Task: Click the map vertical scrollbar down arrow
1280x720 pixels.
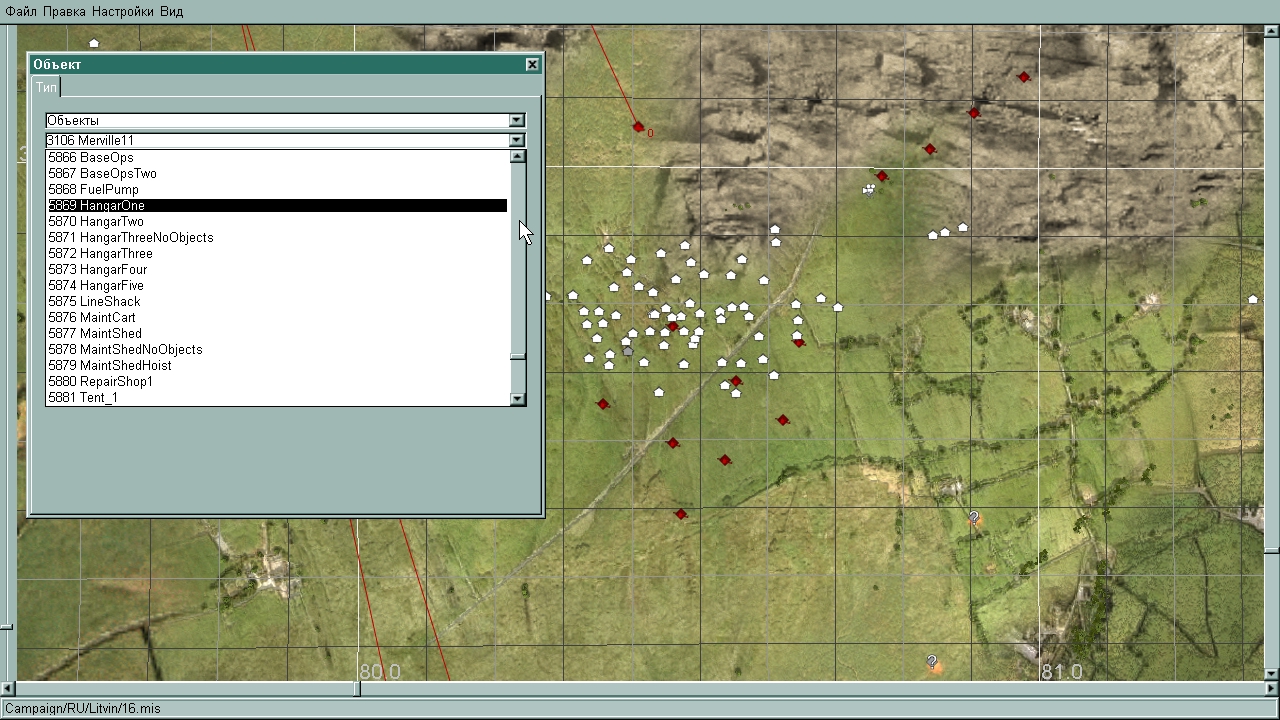Action: [1272, 675]
